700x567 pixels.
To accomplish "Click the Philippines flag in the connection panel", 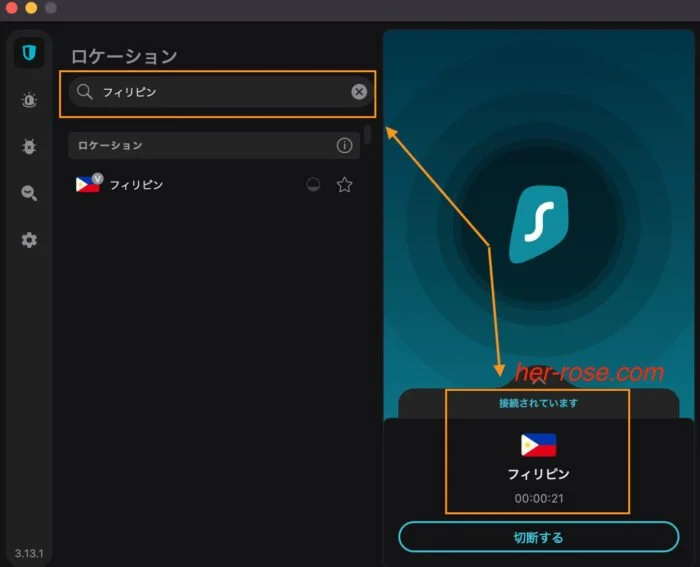I will [538, 445].
